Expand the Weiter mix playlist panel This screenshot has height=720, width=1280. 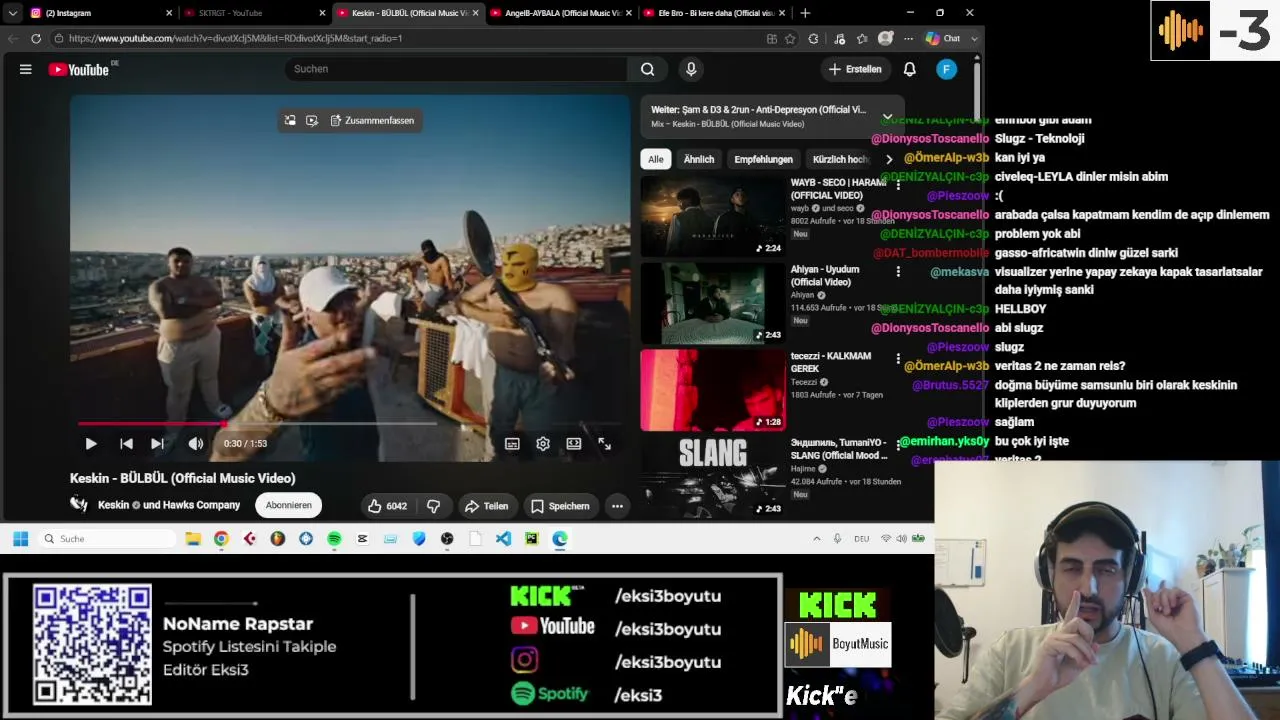point(887,116)
